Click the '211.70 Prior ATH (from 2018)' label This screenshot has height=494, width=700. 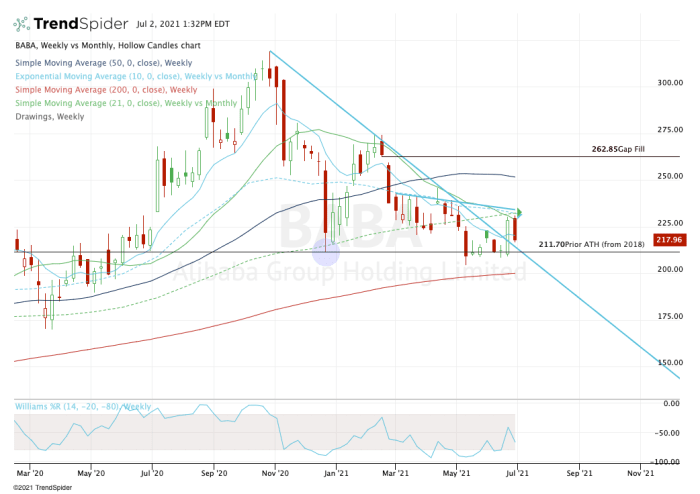point(591,245)
